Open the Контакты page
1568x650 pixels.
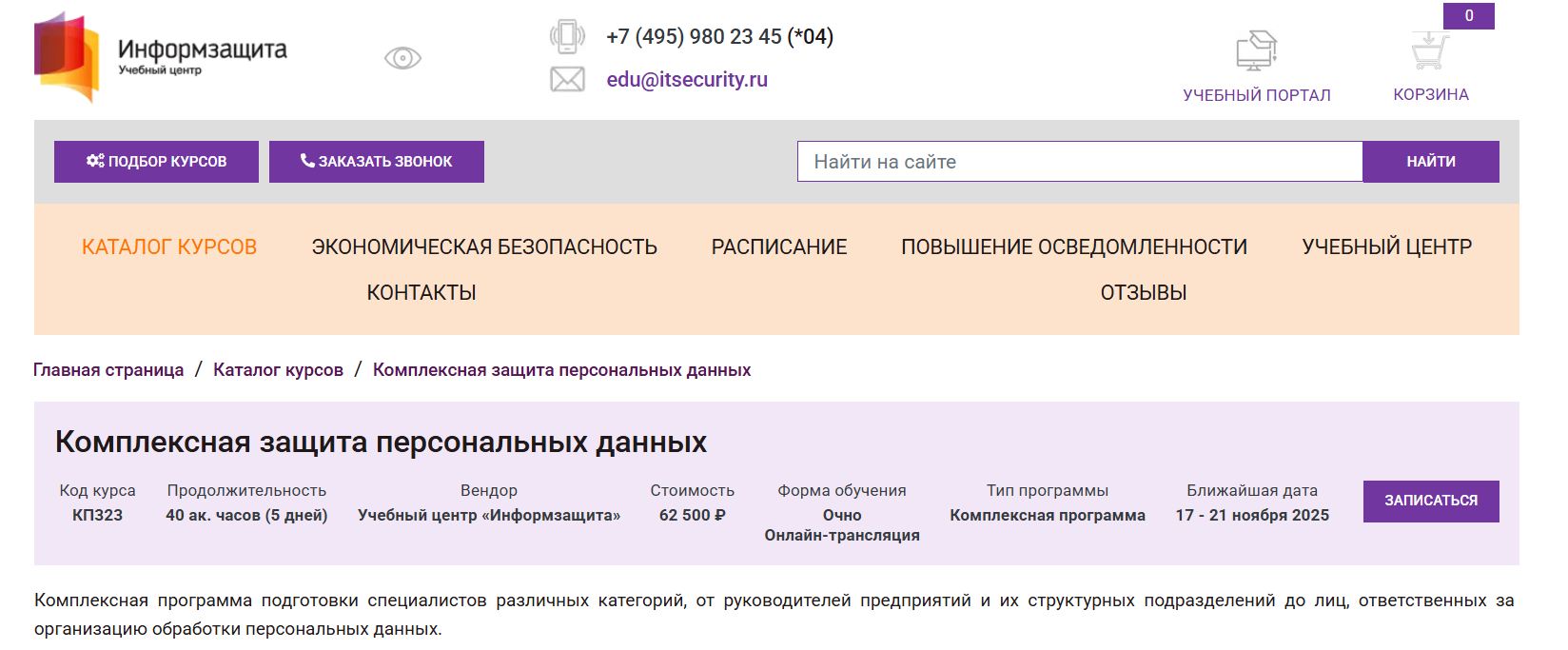pyautogui.click(x=421, y=293)
